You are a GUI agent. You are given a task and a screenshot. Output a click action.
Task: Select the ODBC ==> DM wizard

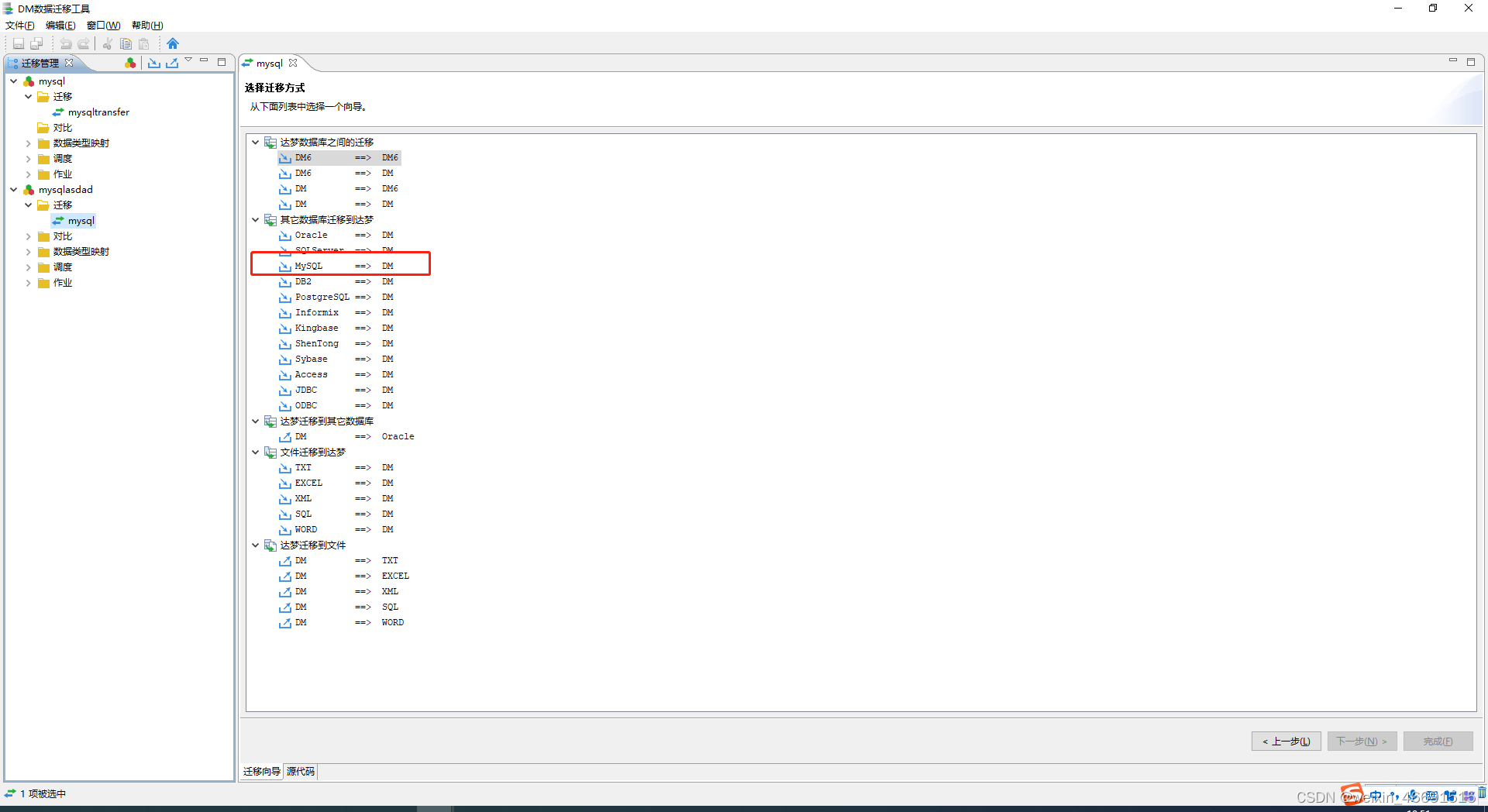pyautogui.click(x=337, y=406)
